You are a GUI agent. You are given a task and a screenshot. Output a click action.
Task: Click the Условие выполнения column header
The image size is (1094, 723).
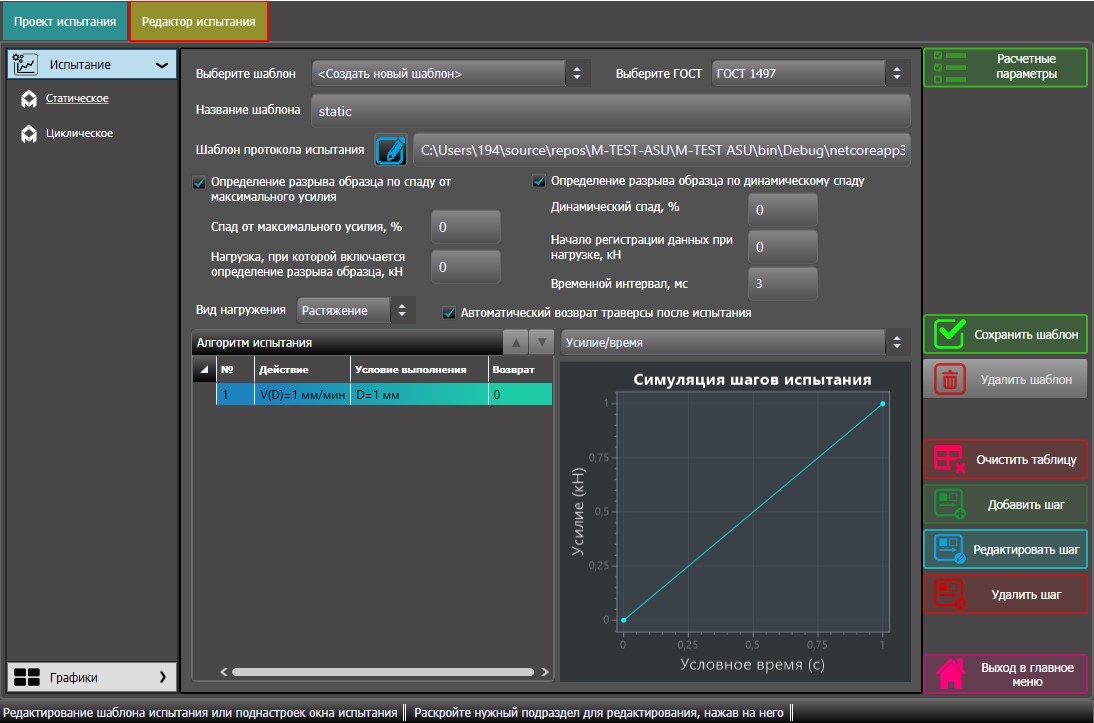pyautogui.click(x=419, y=370)
